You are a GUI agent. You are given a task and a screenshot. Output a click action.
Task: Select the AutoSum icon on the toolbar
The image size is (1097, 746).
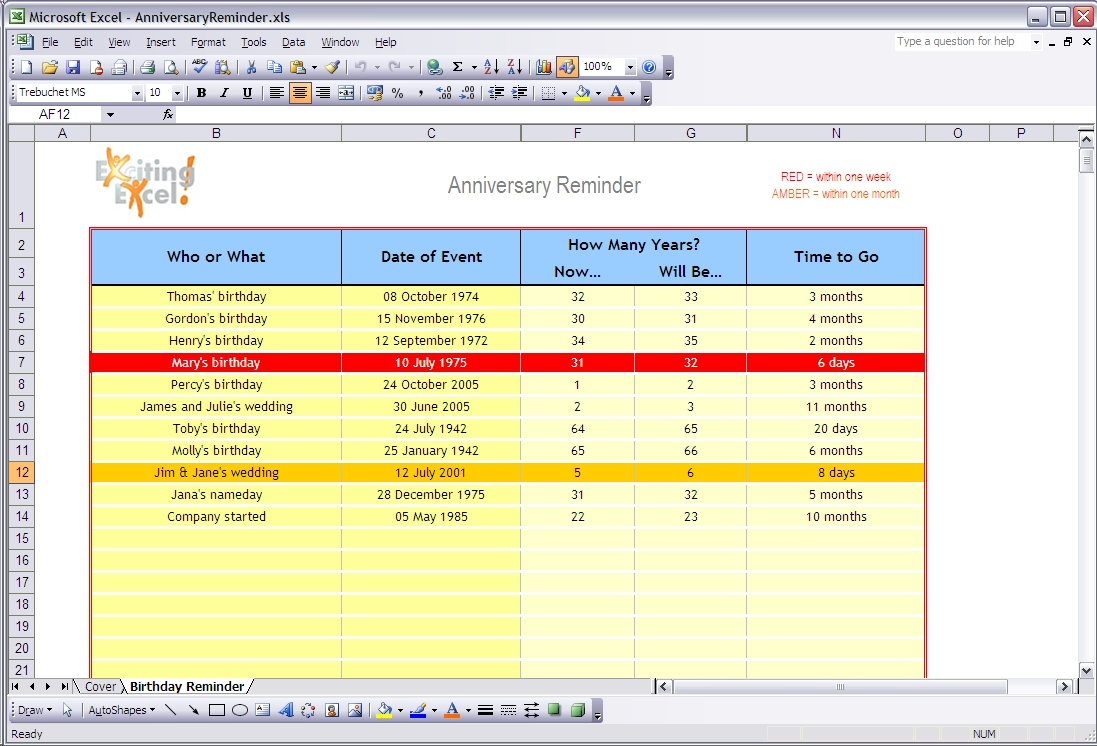(x=457, y=67)
